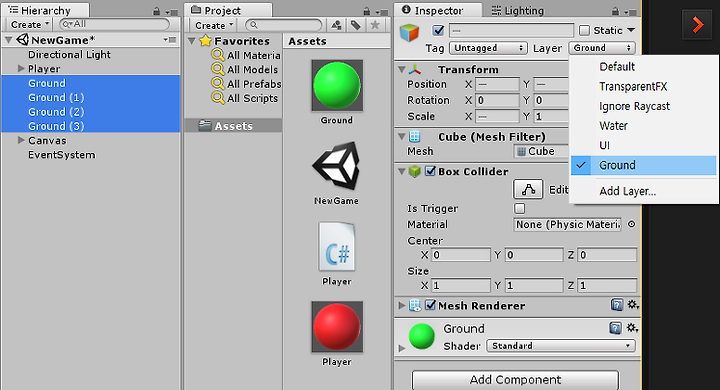Click the GameObject name field in Inspector
Screen dimensions: 720x390
tap(511, 30)
